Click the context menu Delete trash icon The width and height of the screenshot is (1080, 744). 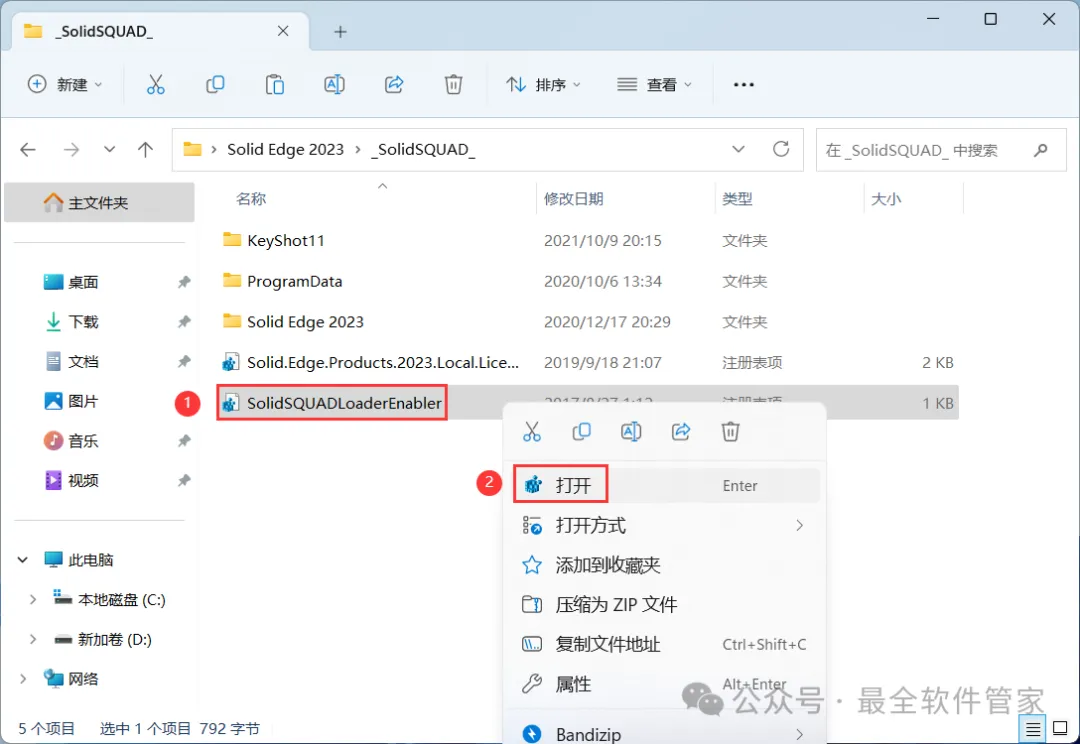click(x=730, y=432)
